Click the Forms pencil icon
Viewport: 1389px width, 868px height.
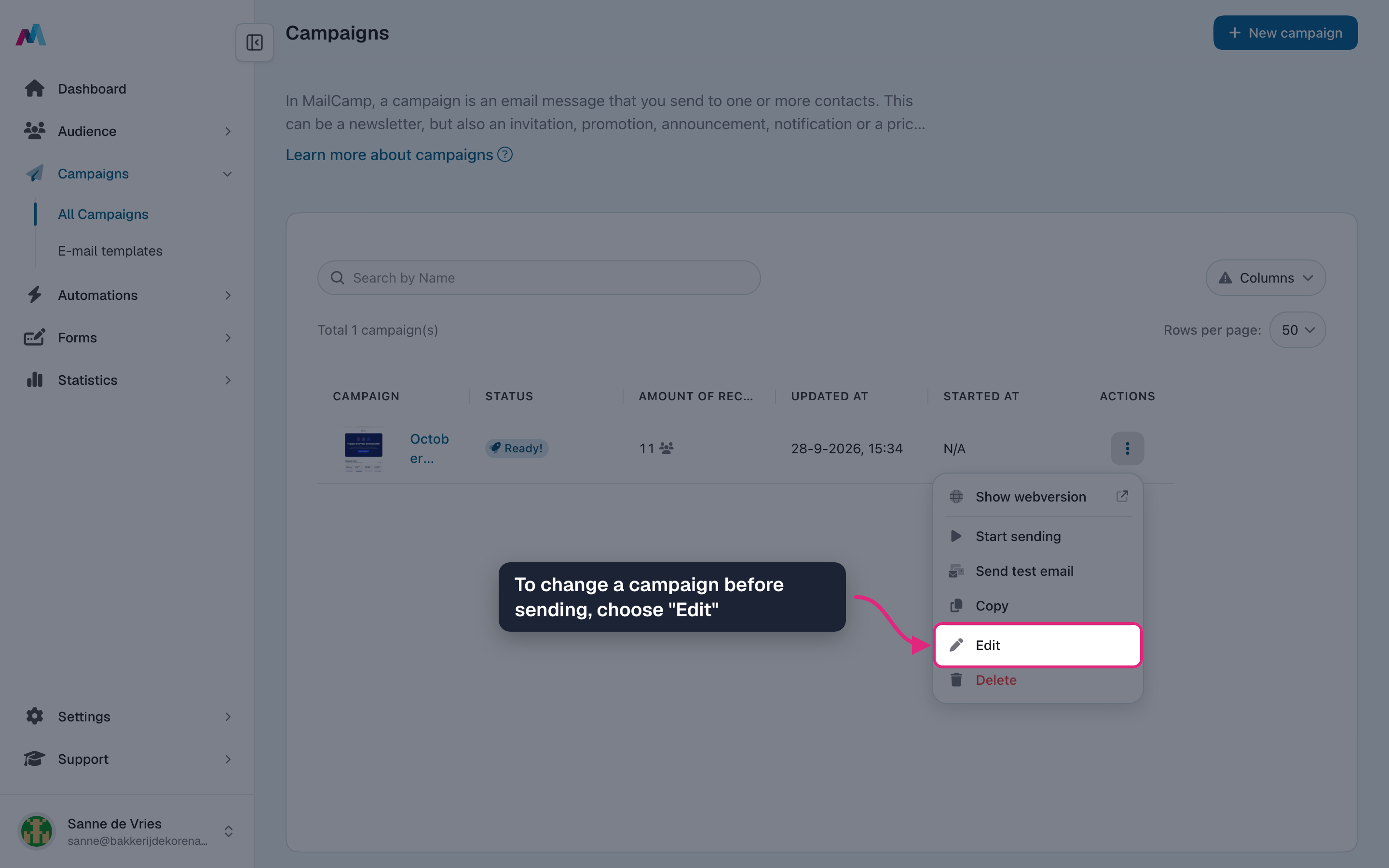tap(34, 337)
